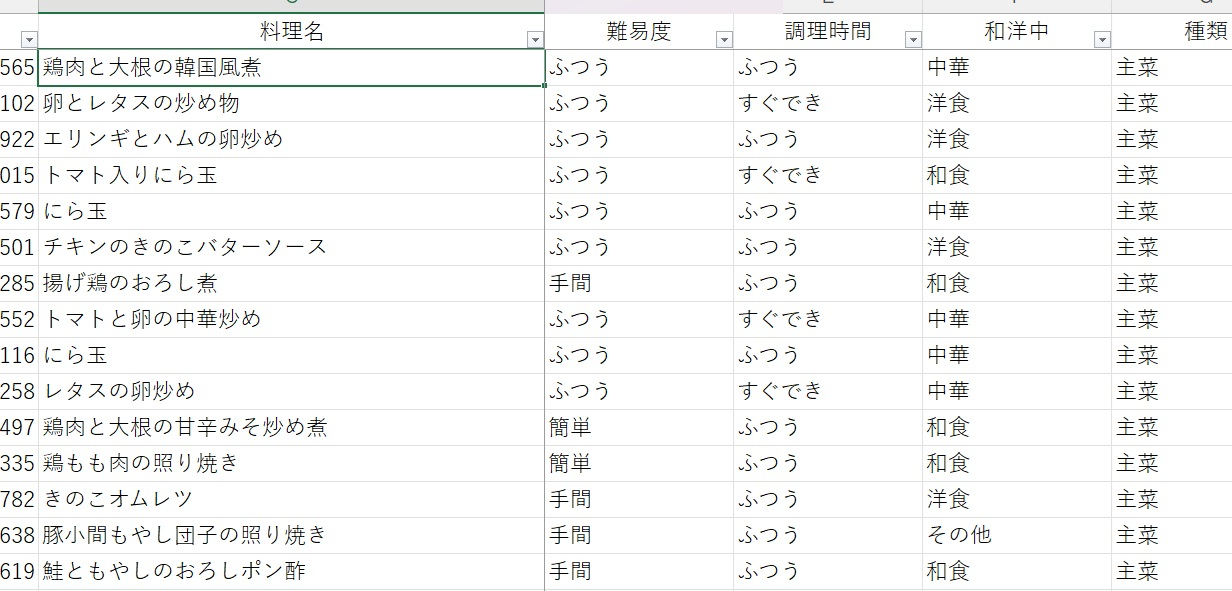
Task: Click ID cell 565
Action: click(x=19, y=68)
